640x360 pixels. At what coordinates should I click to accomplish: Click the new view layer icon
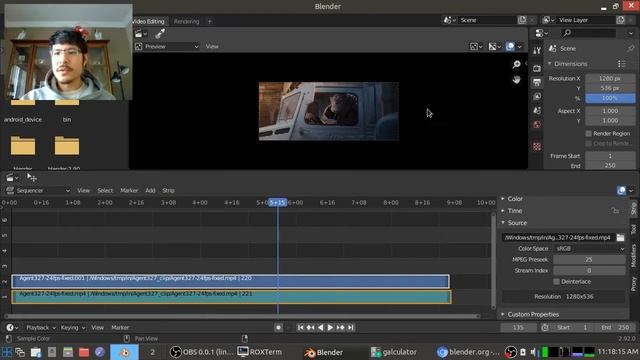click(620, 20)
